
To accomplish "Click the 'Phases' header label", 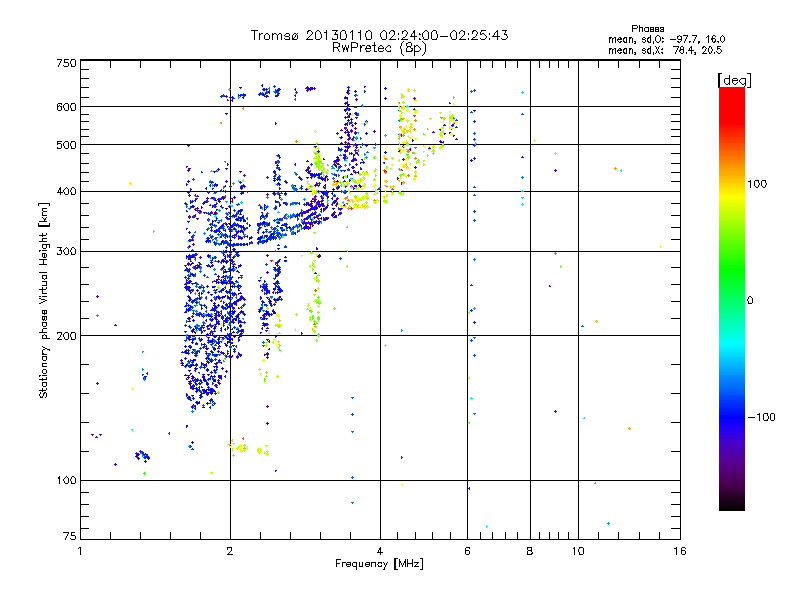I will click(647, 29).
